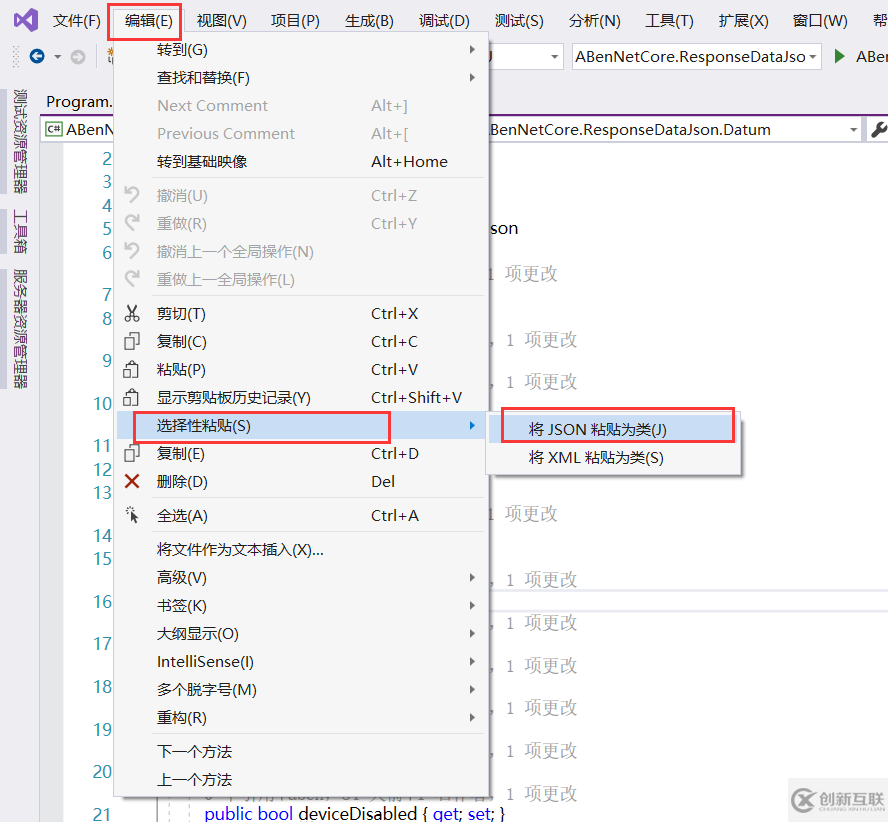Open the 视图(V) menu
This screenshot has width=888, height=822.
click(x=221, y=21)
